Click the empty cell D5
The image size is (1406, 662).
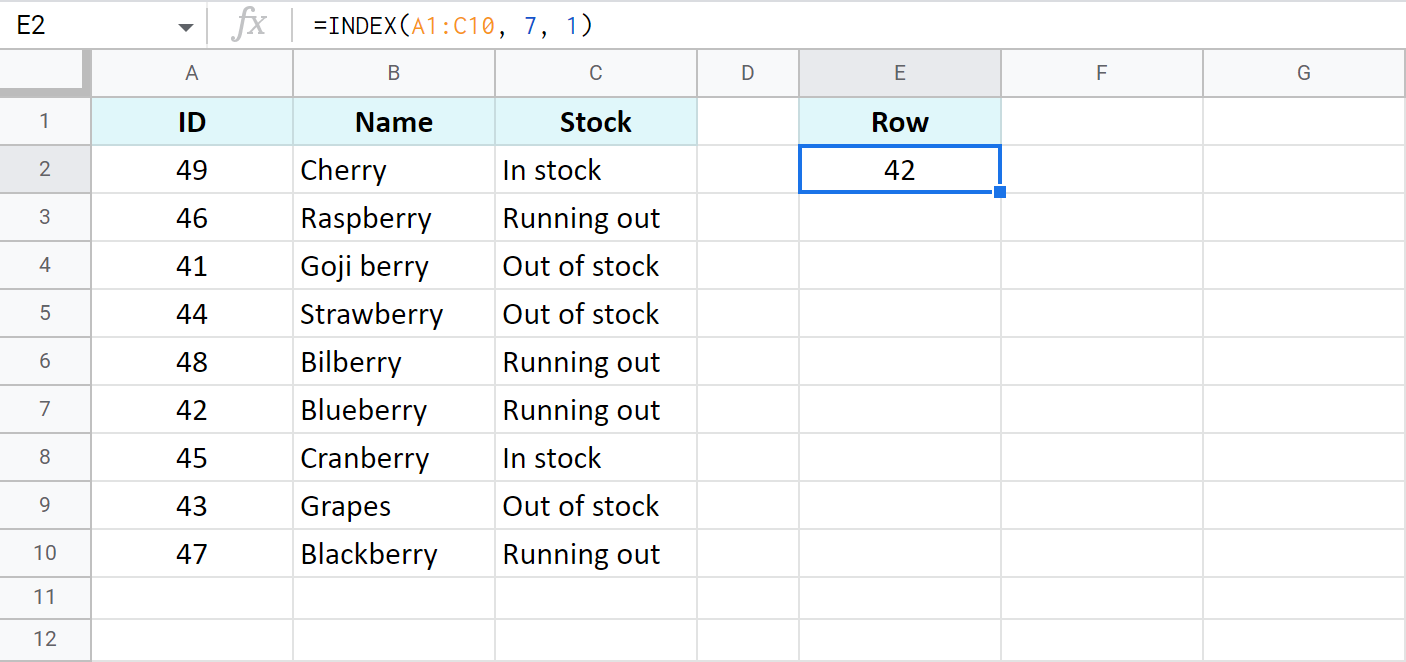click(747, 313)
